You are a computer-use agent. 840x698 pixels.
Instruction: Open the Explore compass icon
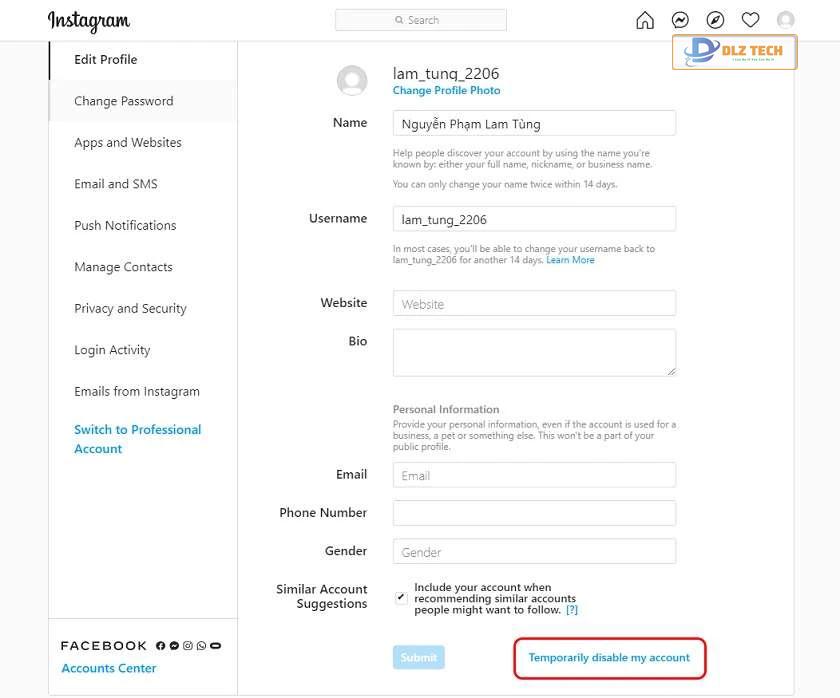point(715,20)
